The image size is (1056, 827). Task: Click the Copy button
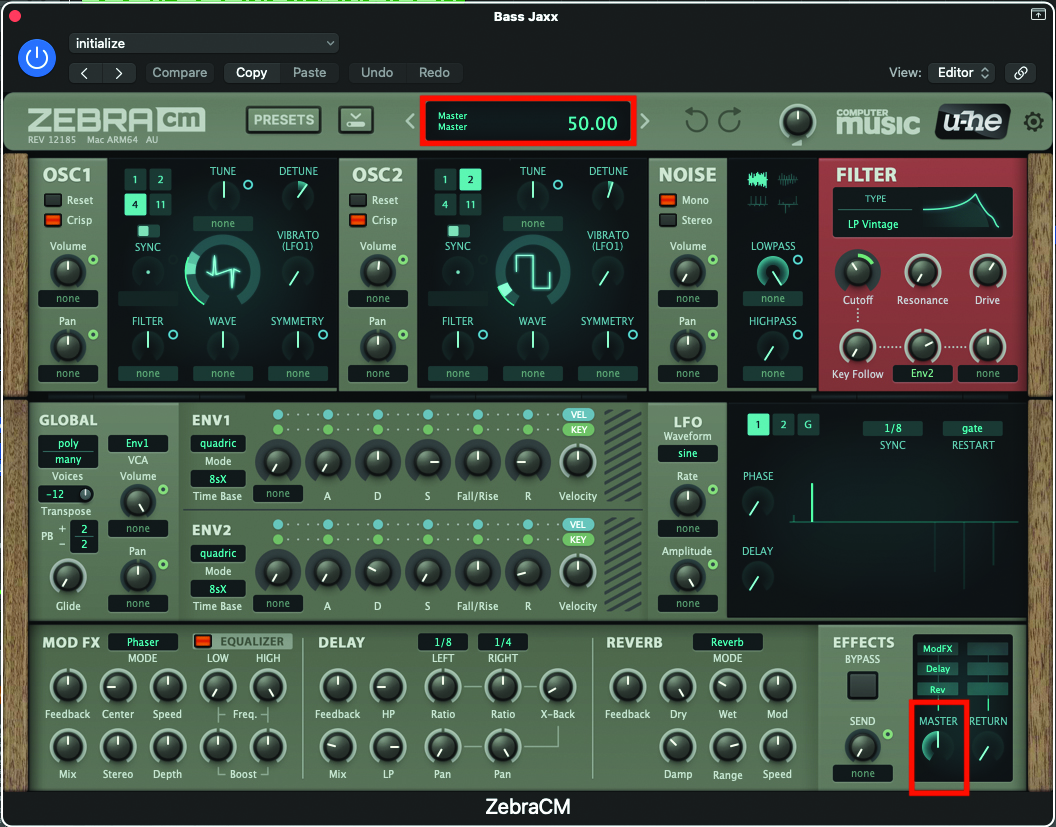251,73
